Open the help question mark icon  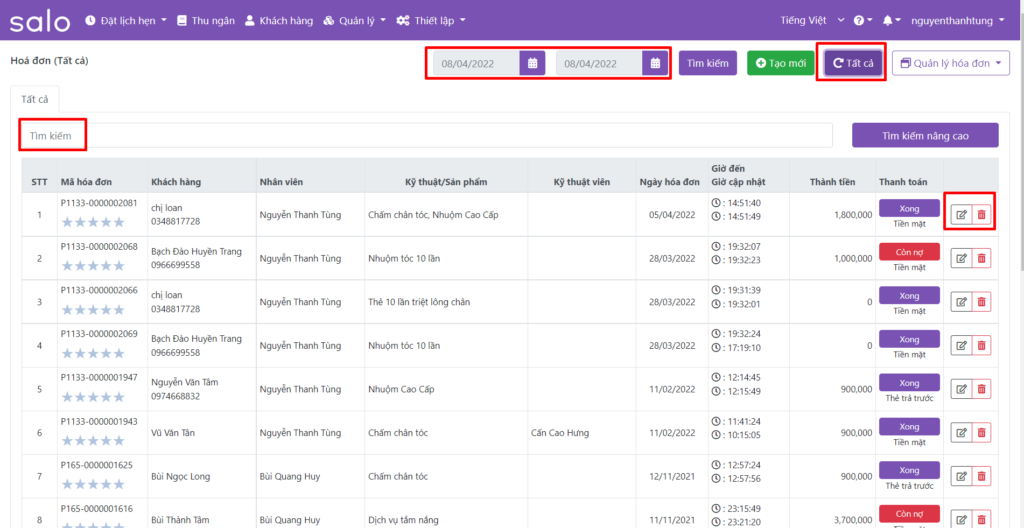point(858,20)
